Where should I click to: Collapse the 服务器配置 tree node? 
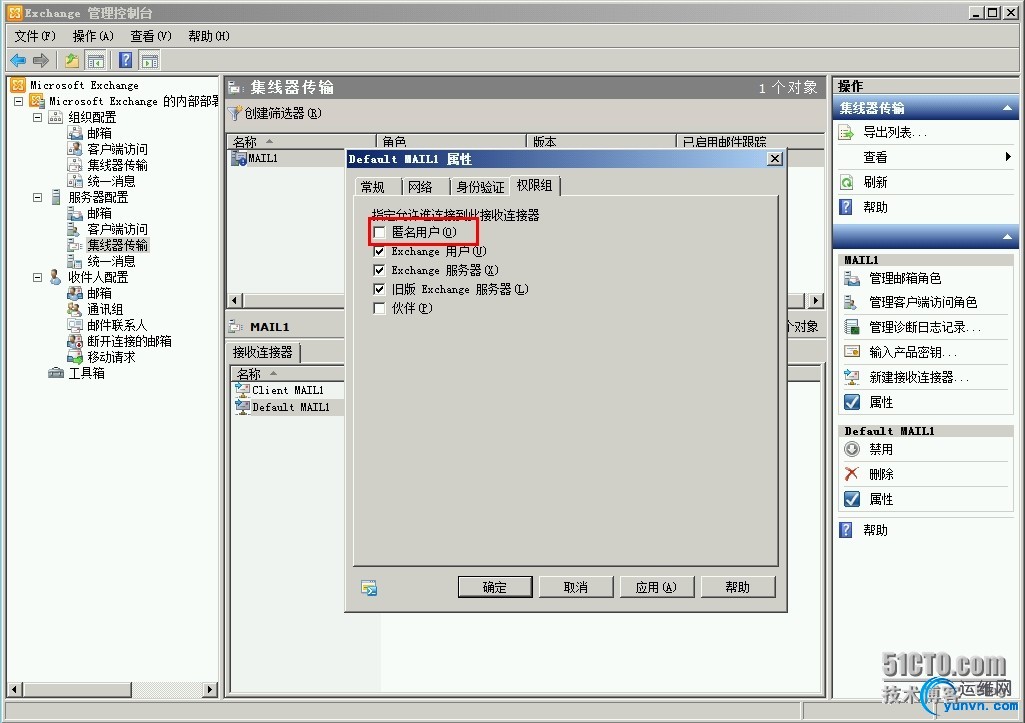[37, 197]
